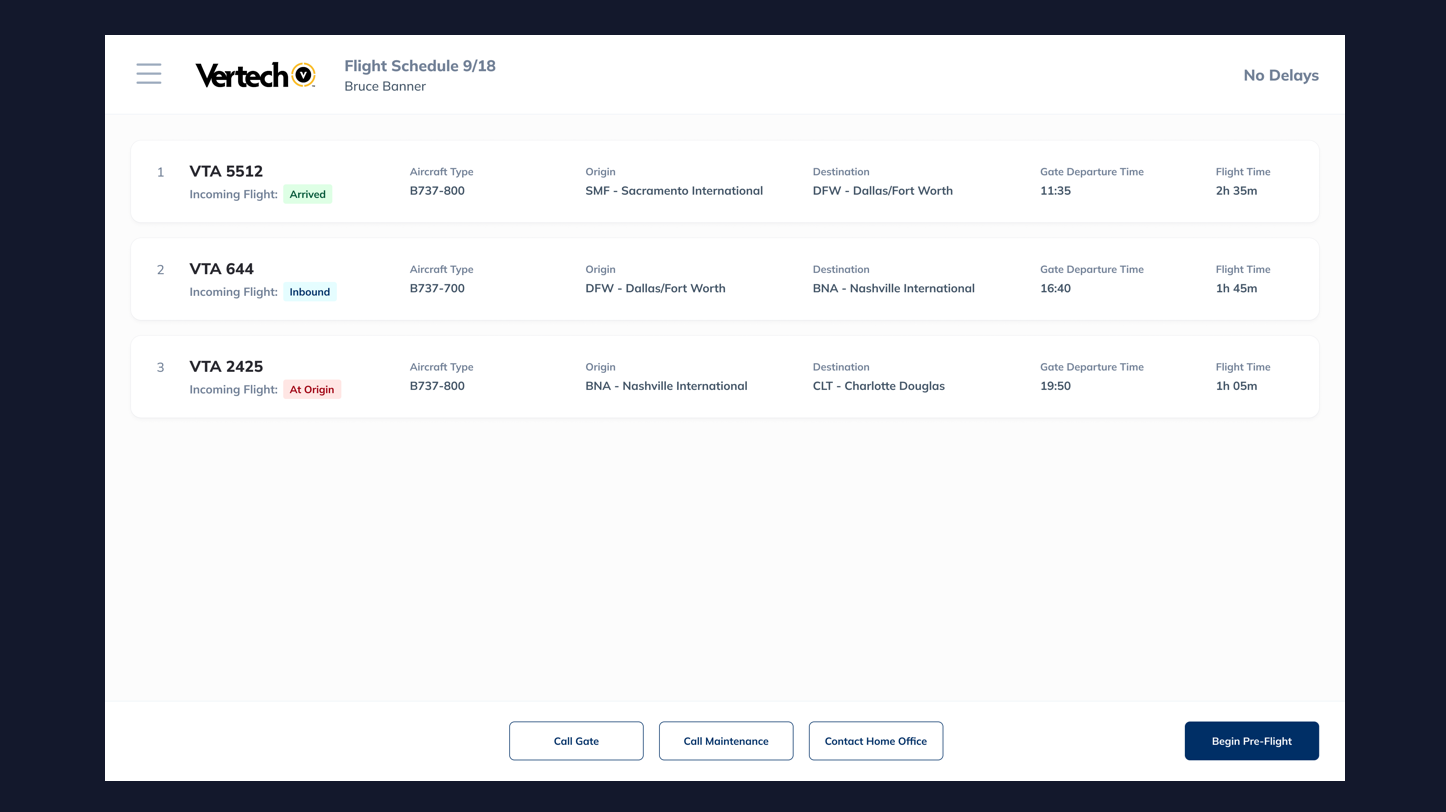Select flight VTA 644 row

tap(221, 269)
